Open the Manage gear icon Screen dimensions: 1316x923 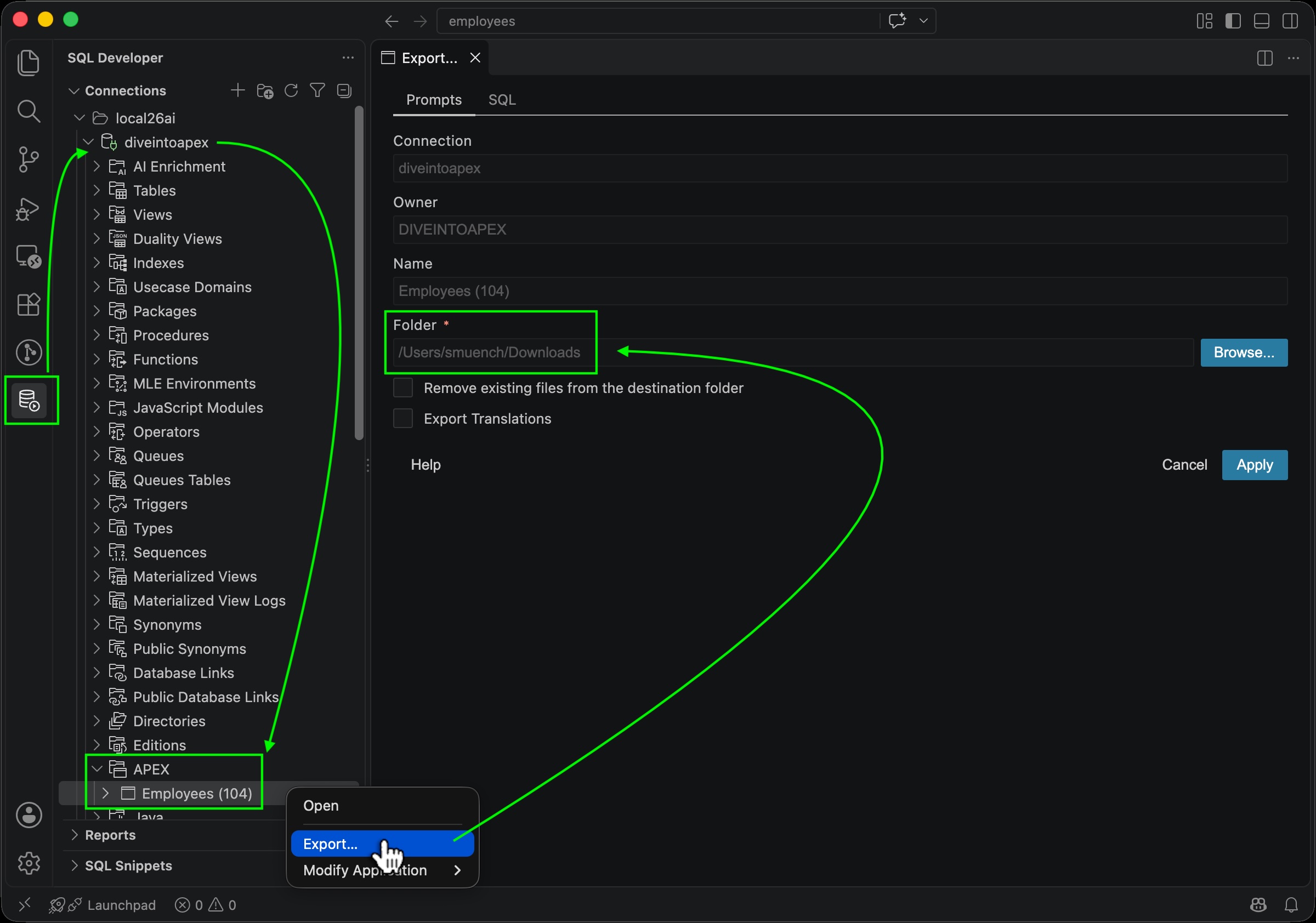[x=29, y=863]
